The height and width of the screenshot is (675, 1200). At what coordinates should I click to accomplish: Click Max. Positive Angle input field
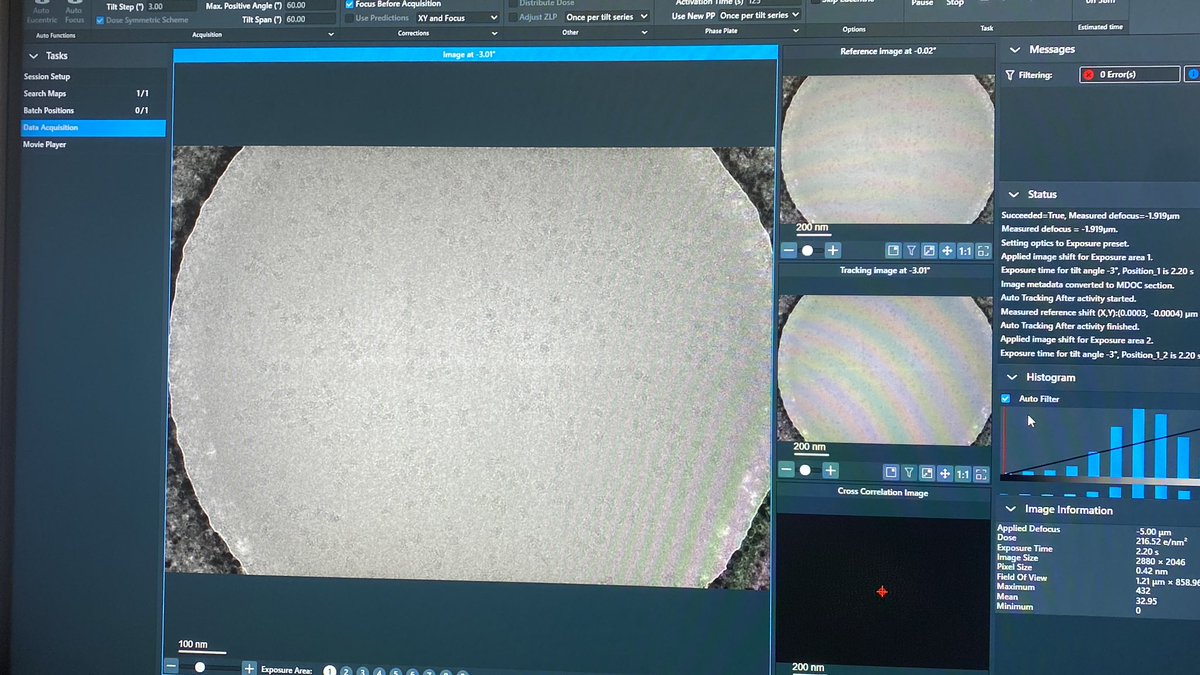309,5
